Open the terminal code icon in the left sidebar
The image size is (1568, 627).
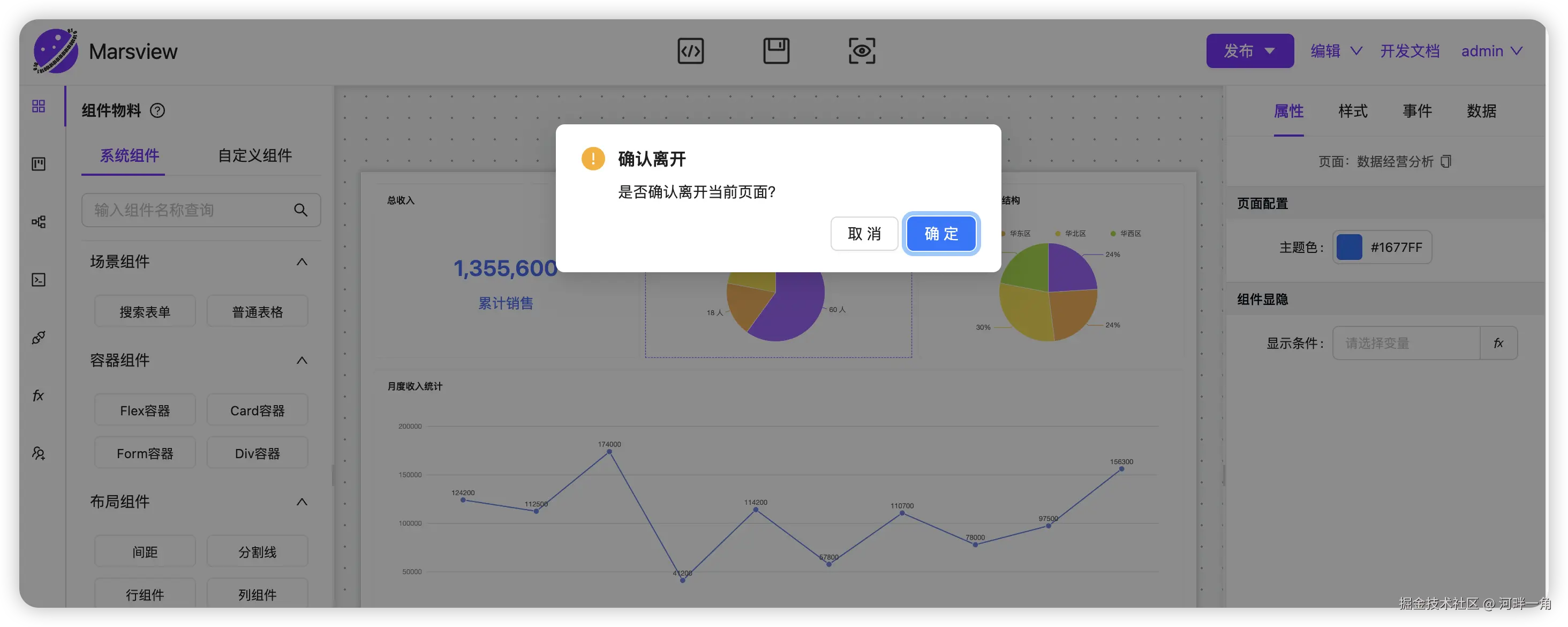click(39, 280)
